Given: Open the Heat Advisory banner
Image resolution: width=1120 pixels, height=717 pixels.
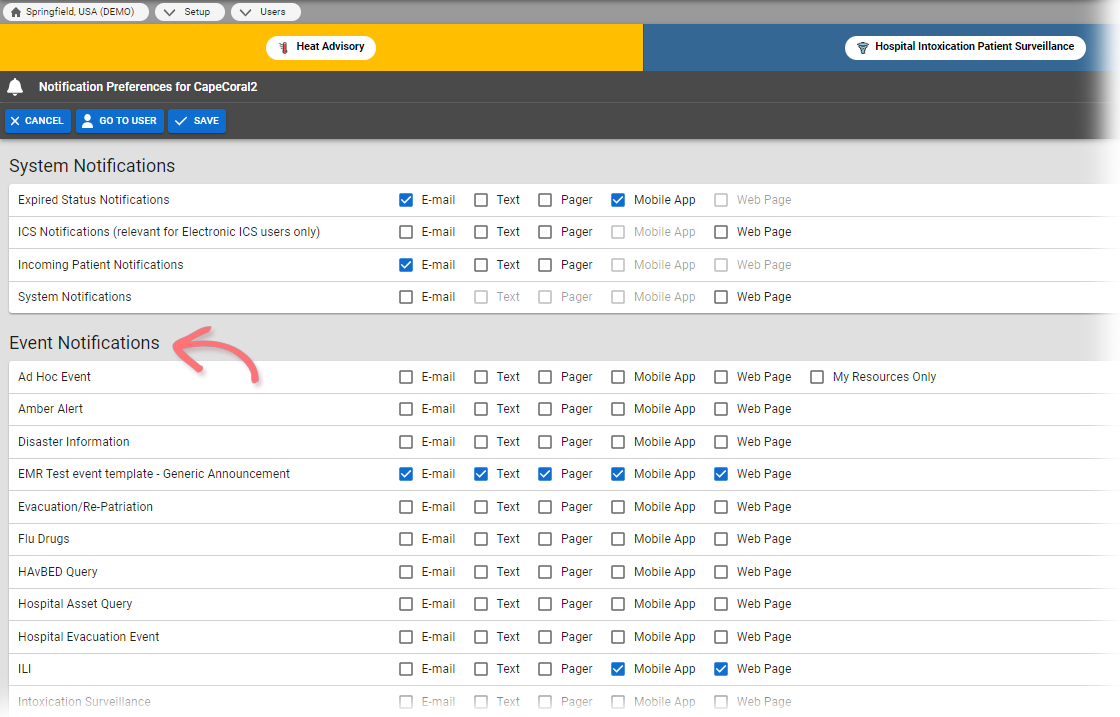Looking at the screenshot, I should [x=321, y=47].
